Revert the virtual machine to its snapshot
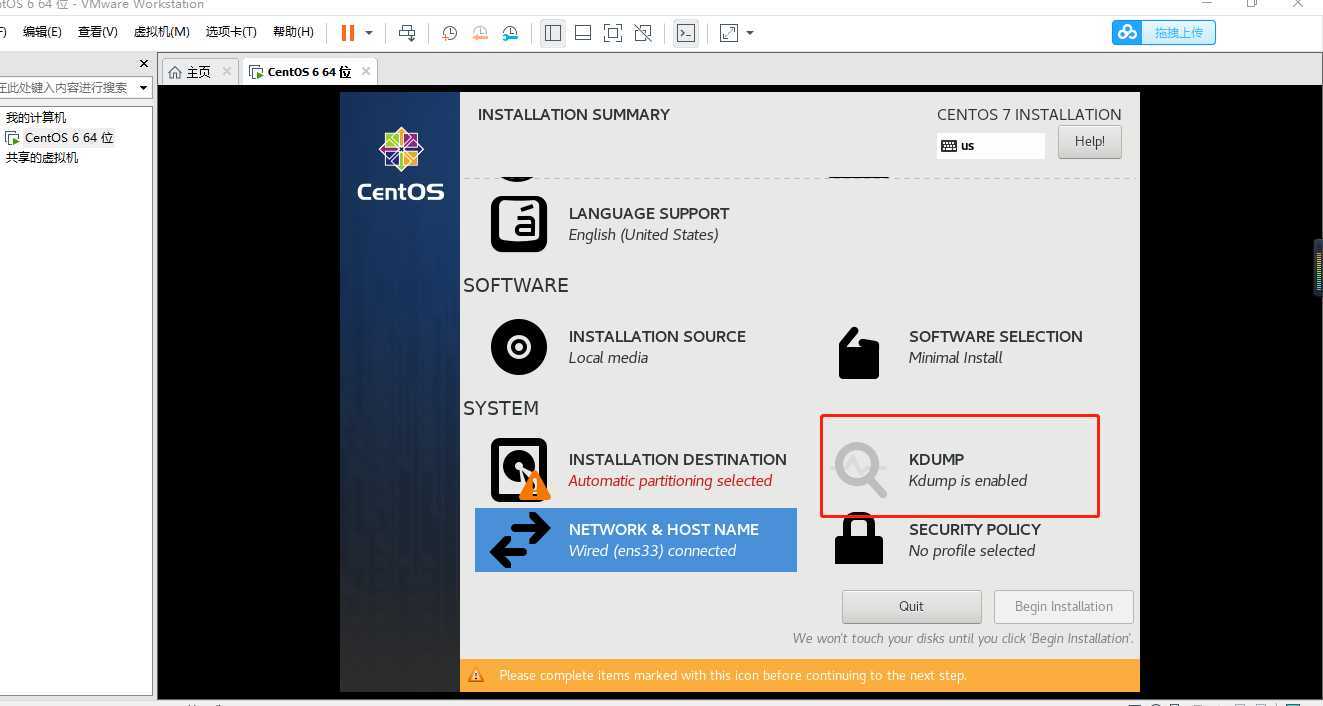 pos(480,33)
